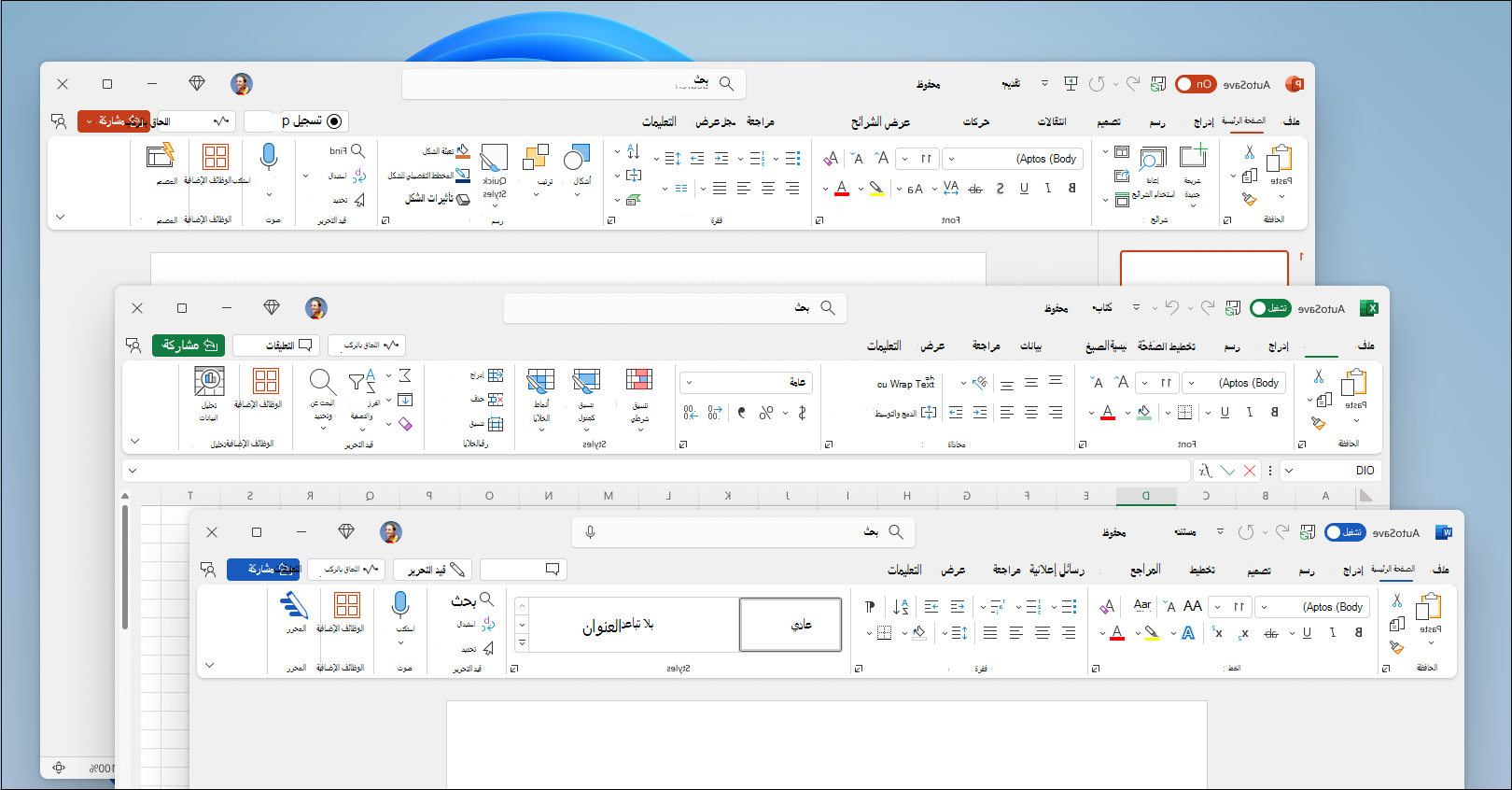
Task: Click Format Painter brush in Word clipboard
Action: (x=1396, y=646)
